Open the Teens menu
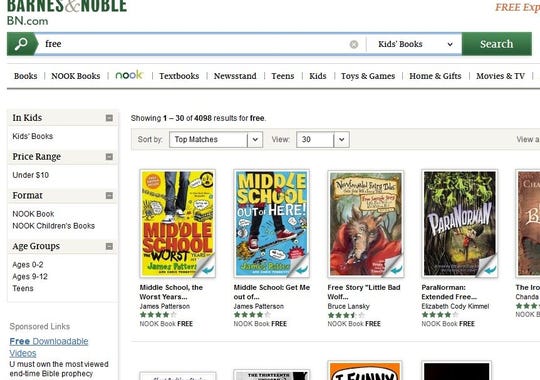Image resolution: width=540 pixels, height=380 pixels. 283,76
